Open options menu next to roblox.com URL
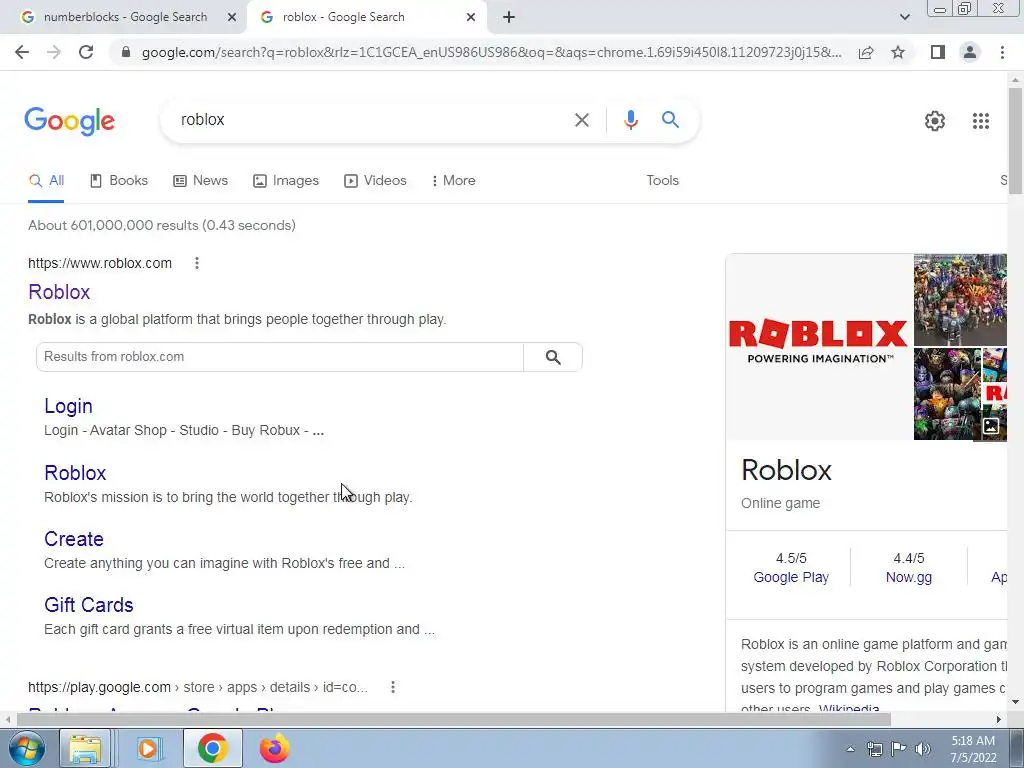 (197, 263)
